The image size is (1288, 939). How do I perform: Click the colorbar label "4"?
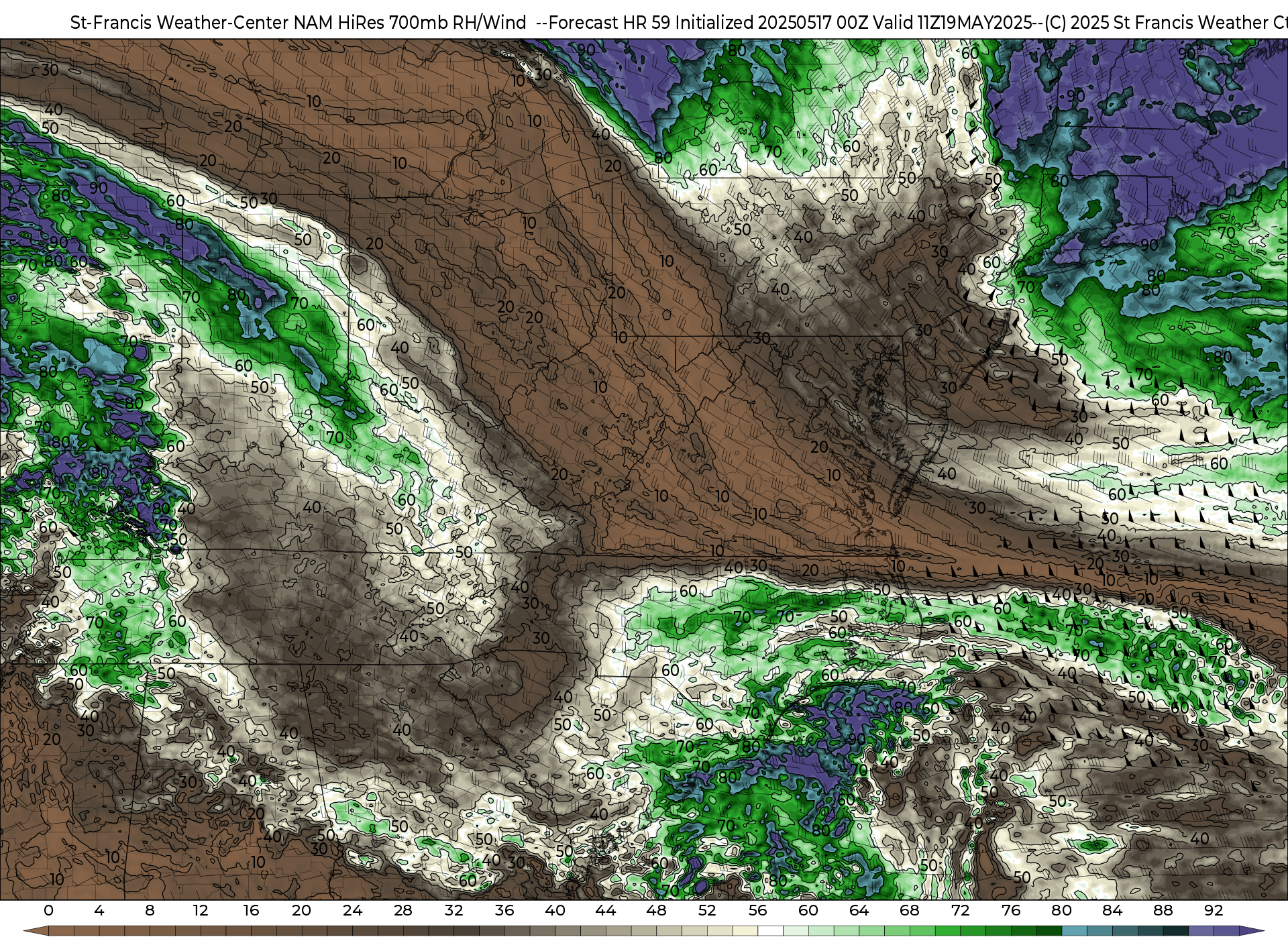(99, 910)
